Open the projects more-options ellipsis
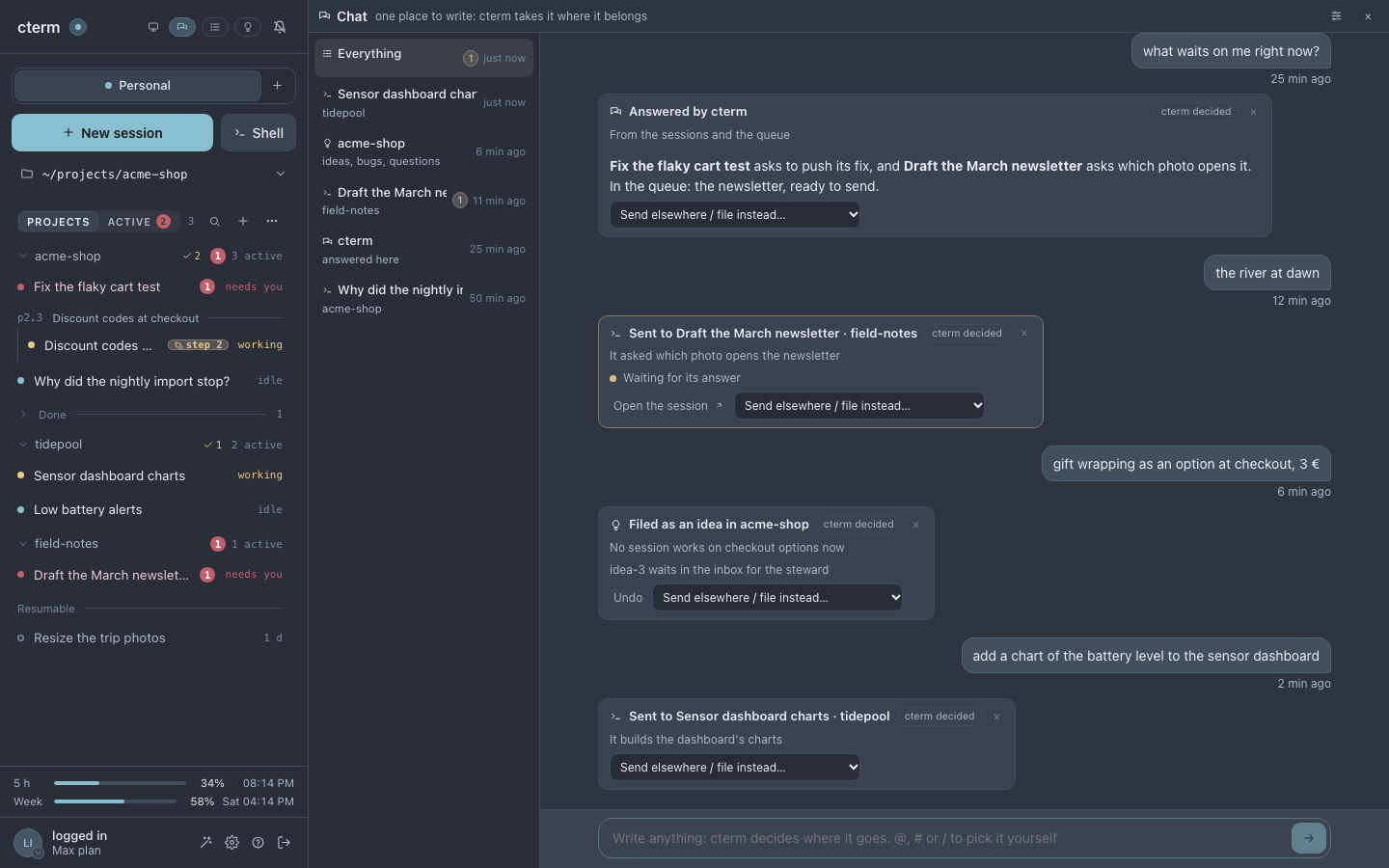 pos(272,222)
